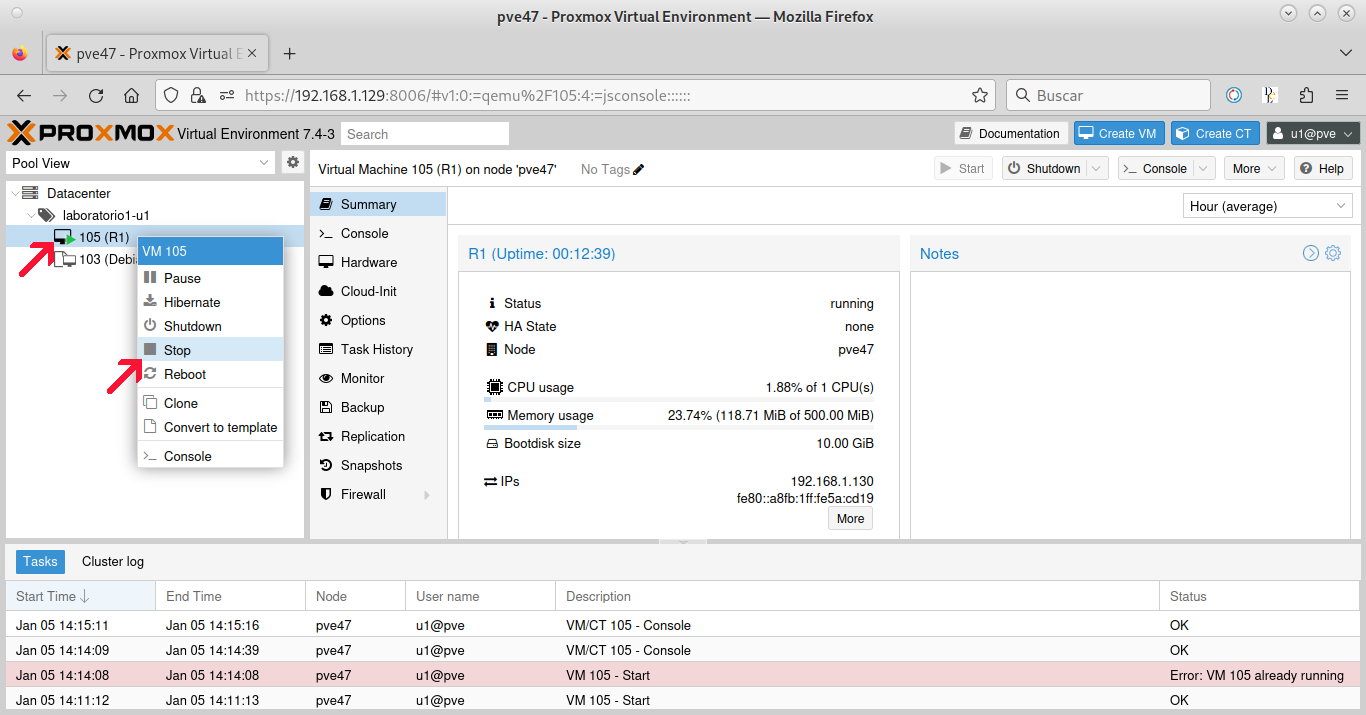Open tree view settings gear
1366x715 pixels.
293,162
